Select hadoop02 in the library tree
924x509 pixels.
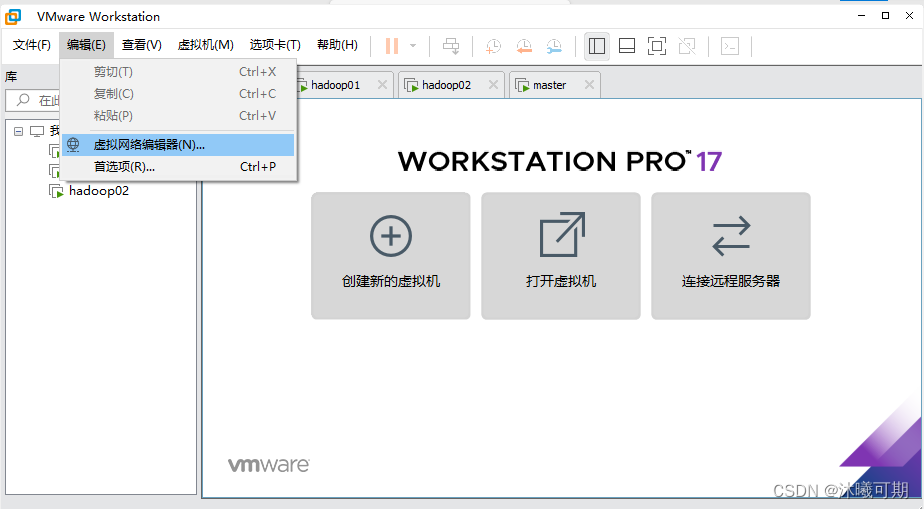tap(99, 191)
